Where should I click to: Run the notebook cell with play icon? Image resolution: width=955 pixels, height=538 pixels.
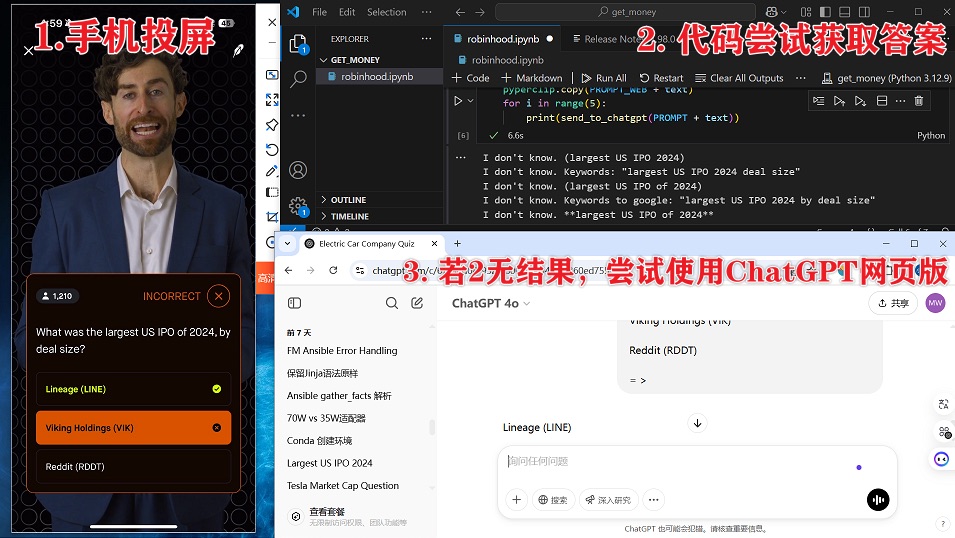[x=458, y=101]
